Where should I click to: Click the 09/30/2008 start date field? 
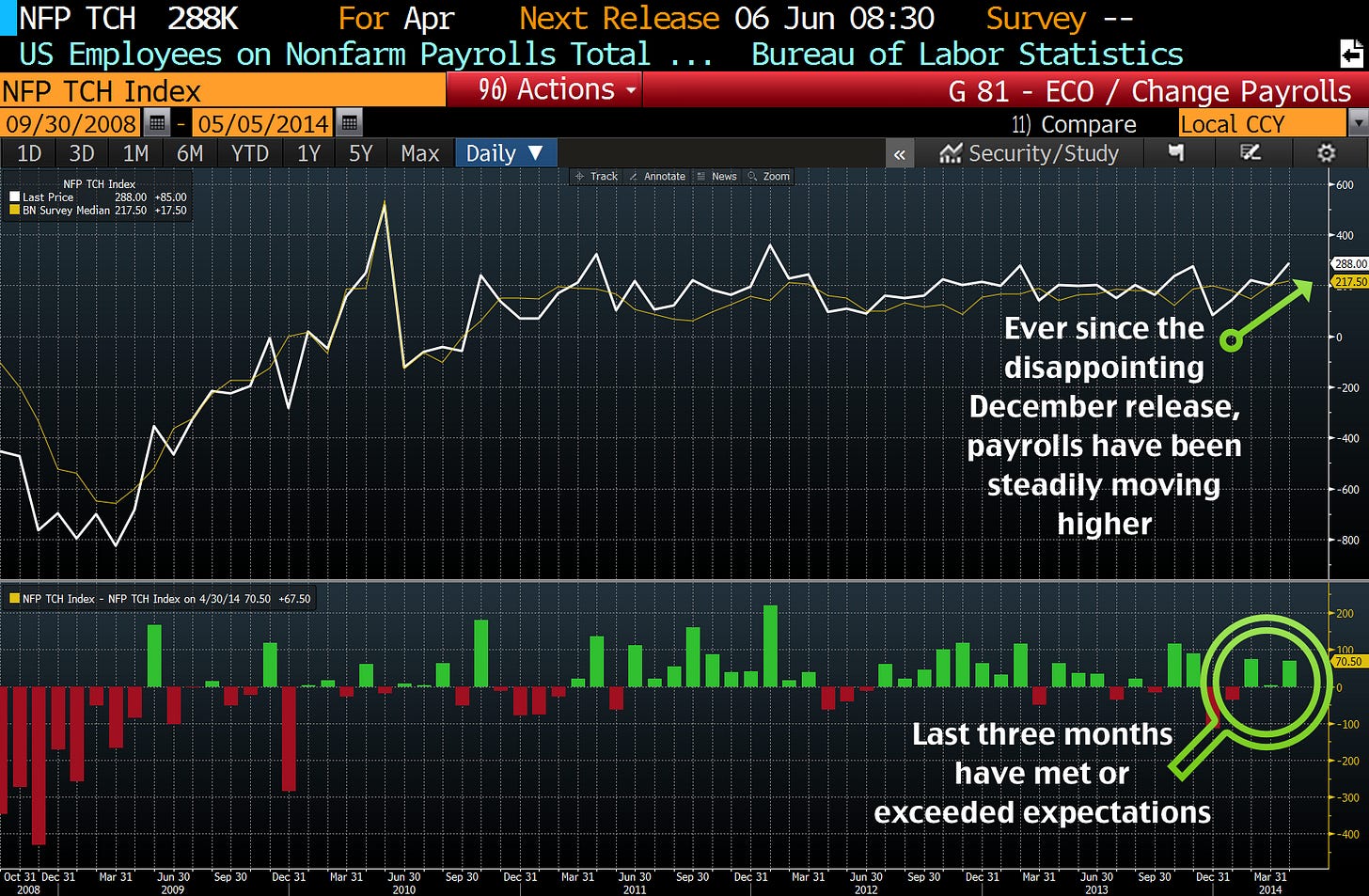(71, 123)
